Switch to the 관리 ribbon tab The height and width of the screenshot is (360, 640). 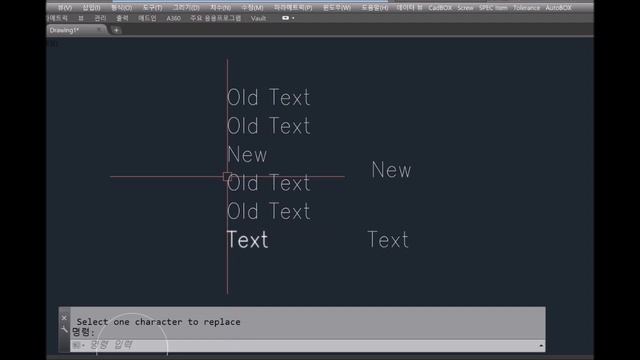(100, 18)
